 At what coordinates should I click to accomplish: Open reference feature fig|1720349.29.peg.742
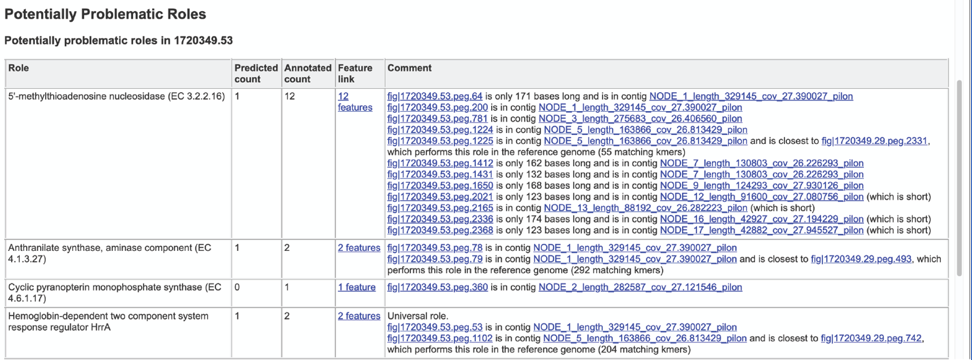[x=872, y=338]
